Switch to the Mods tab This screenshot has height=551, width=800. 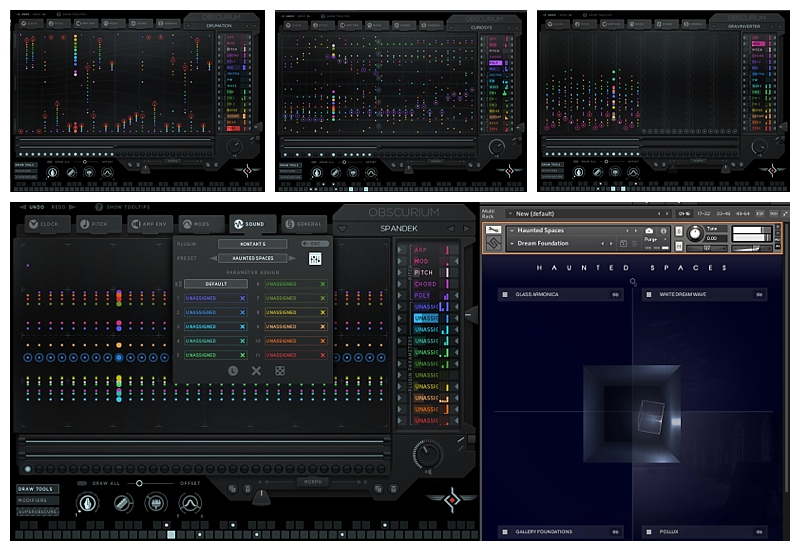tap(201, 224)
